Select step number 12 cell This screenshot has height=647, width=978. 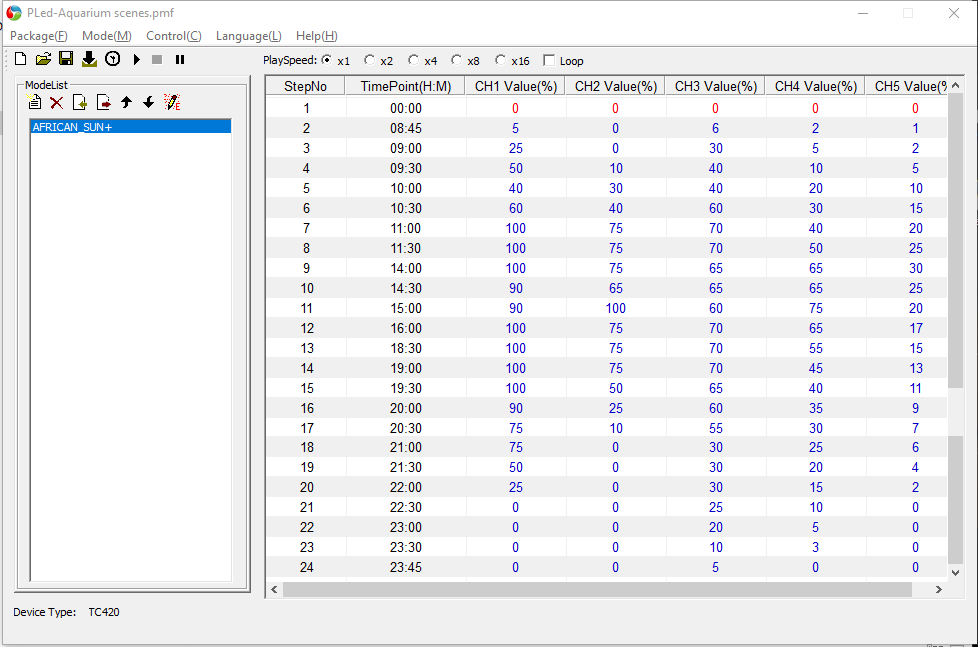pyautogui.click(x=306, y=328)
